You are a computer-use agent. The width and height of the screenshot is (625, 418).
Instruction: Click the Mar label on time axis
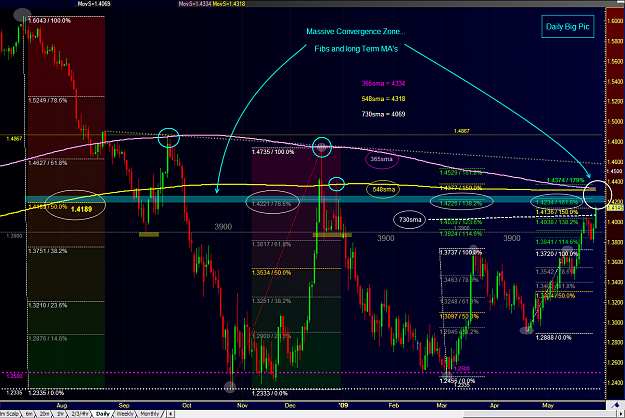pyautogui.click(x=442, y=405)
